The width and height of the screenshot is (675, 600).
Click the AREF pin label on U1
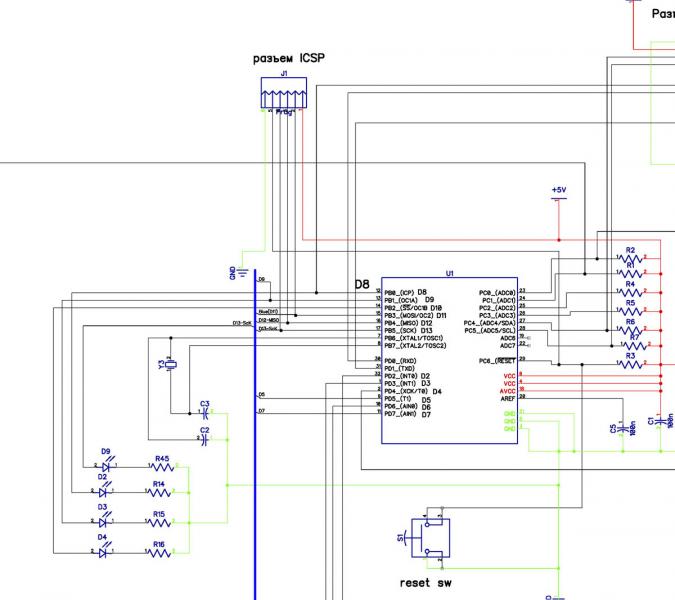(x=507, y=397)
